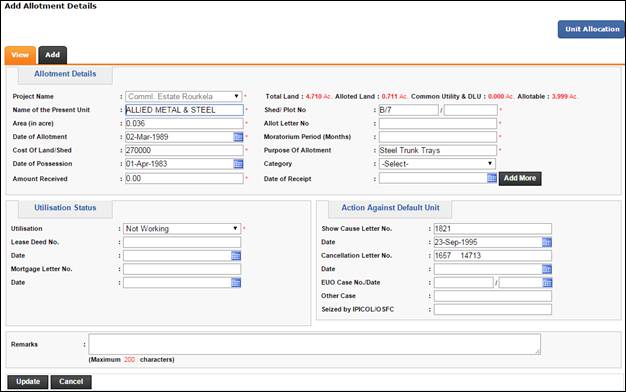Open calendar for Lease Deed date

click(236, 256)
